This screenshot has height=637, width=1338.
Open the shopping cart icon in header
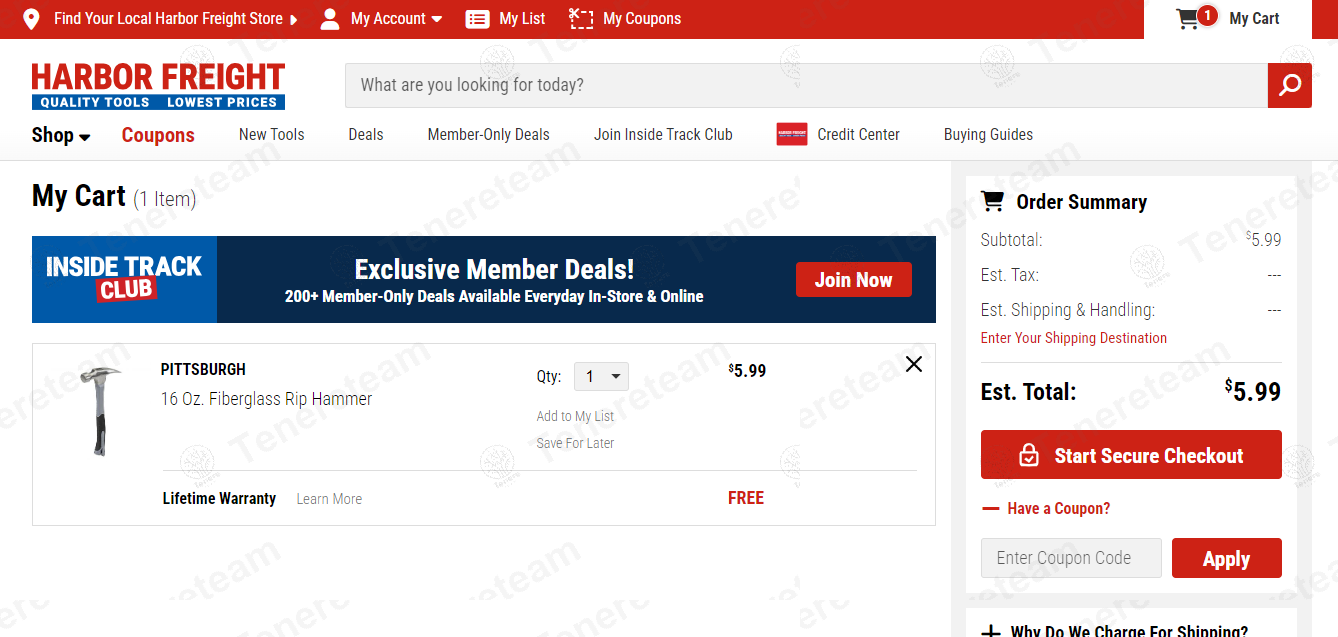tap(1188, 19)
